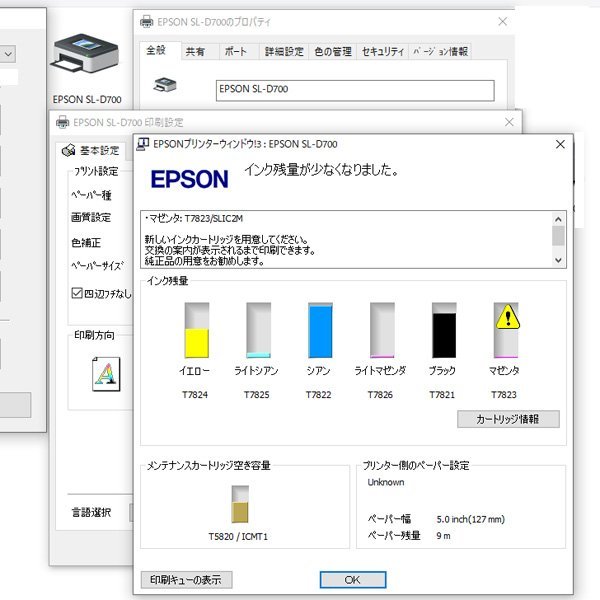Screen dimensions: 600x600
Task: Click the ペーパーサイズ label in 印刷設定
Action: pyautogui.click(x=98, y=266)
